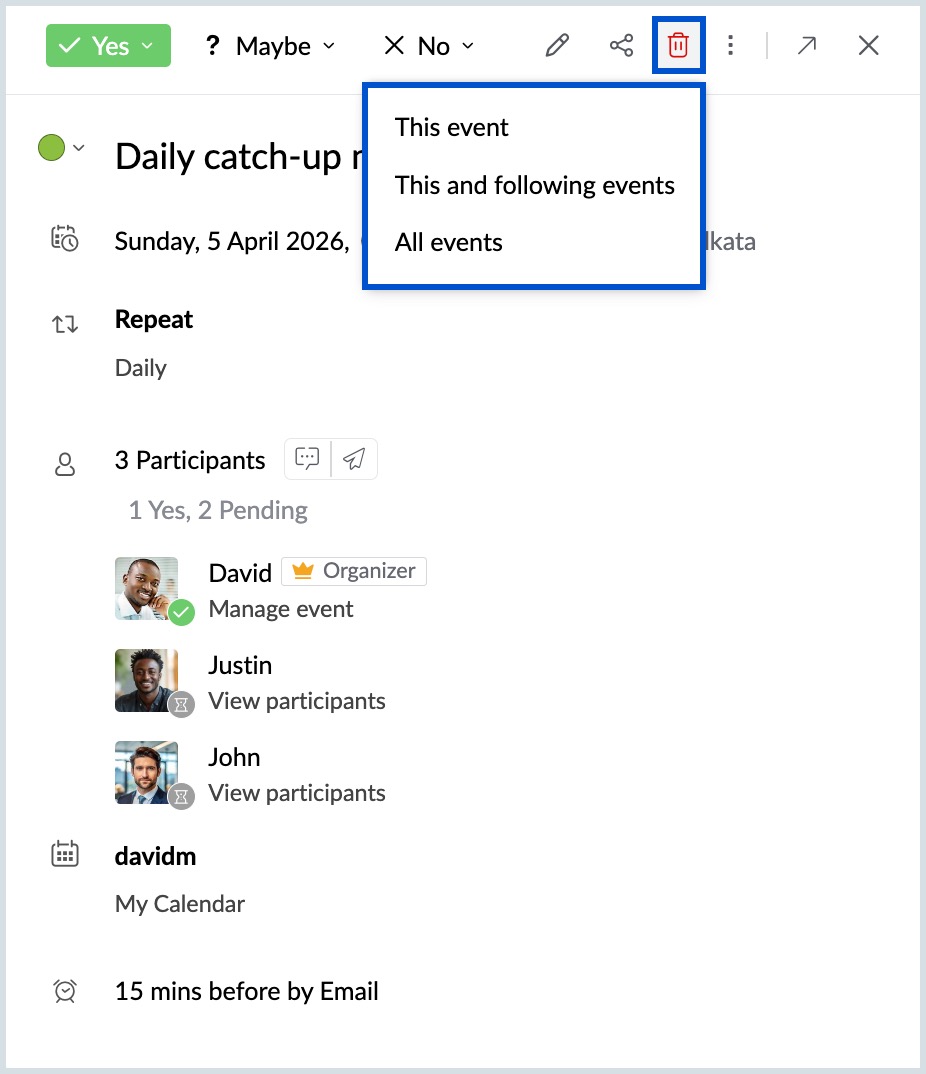Screen dimensions: 926x1074
Task: Open the three-dot more options icon
Action: [x=731, y=45]
